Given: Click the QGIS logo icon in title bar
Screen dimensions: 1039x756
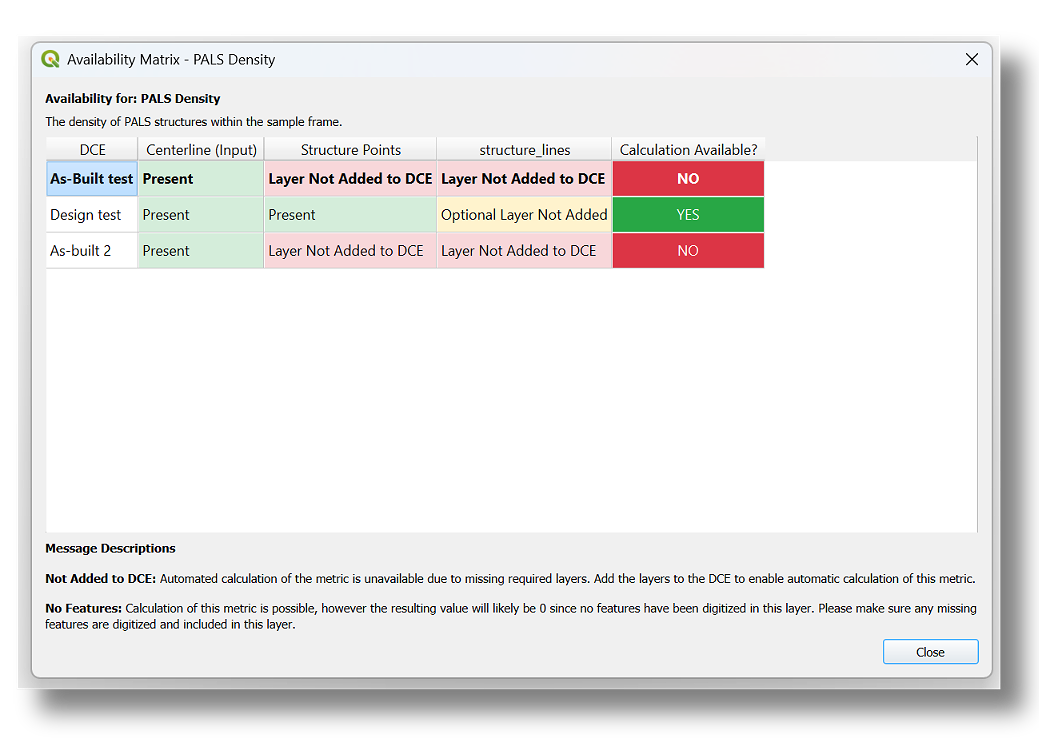Looking at the screenshot, I should pos(50,59).
